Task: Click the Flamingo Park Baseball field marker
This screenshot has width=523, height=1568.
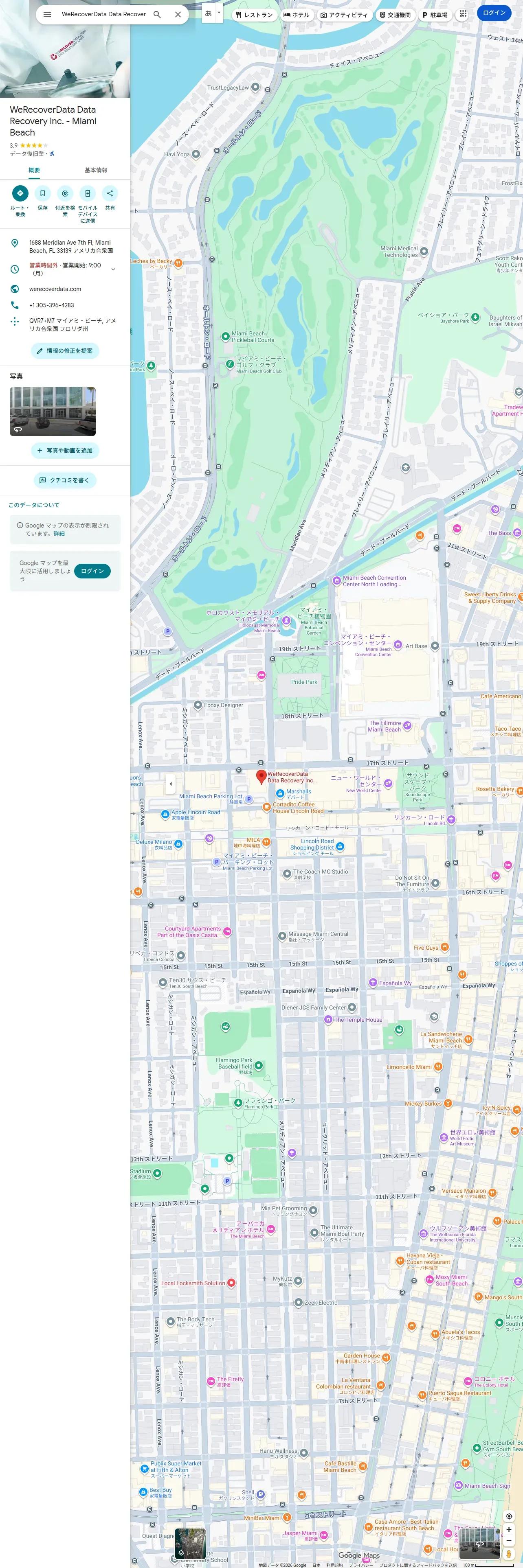Action: pyautogui.click(x=259, y=1065)
